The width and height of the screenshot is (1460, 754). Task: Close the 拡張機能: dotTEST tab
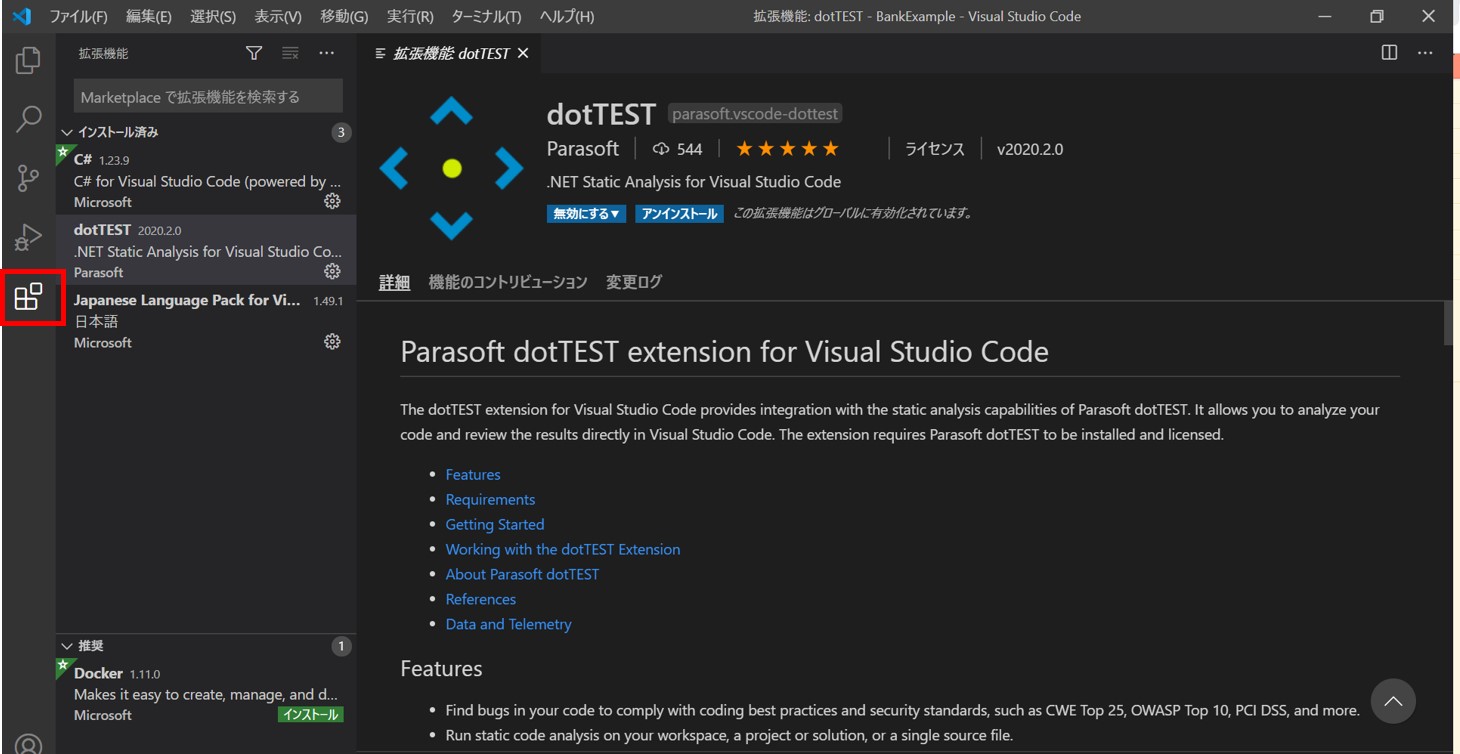523,53
